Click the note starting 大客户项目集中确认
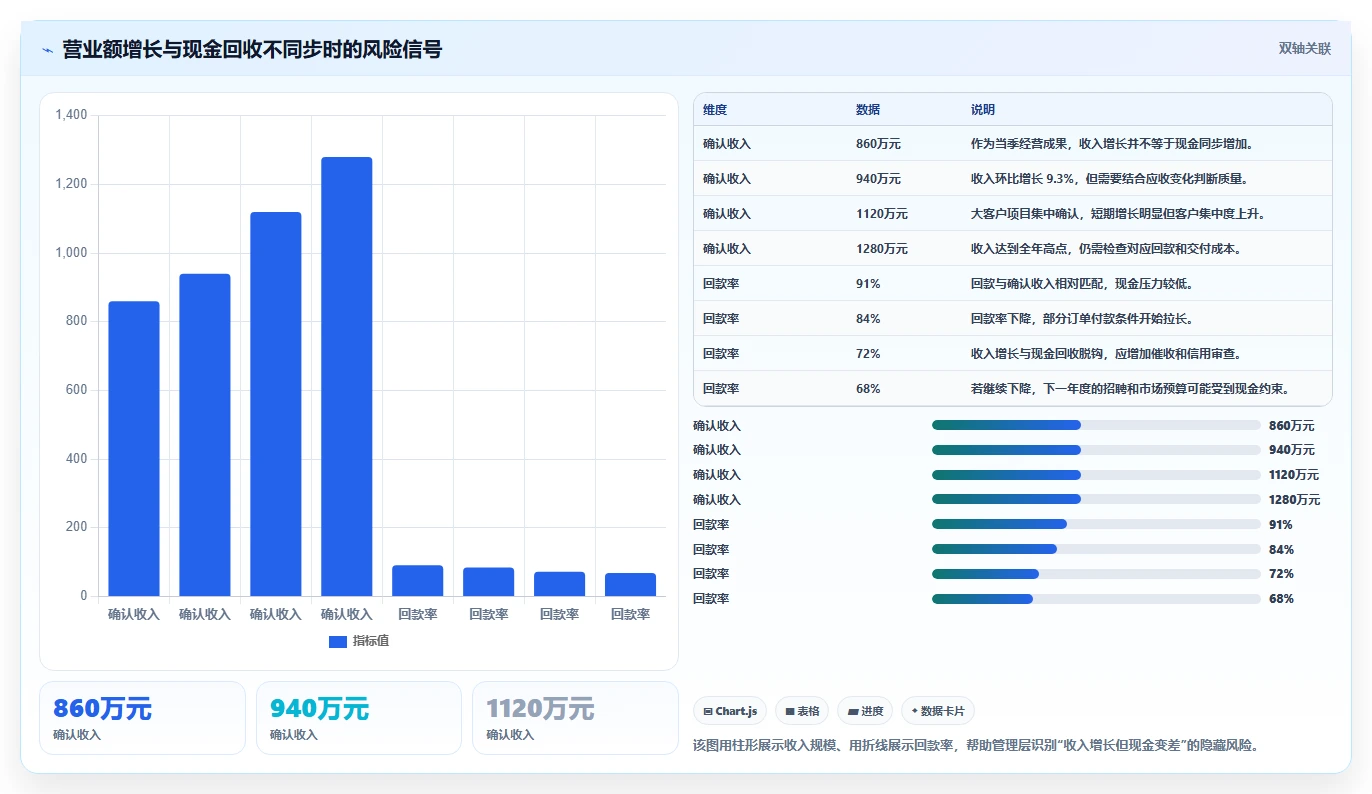 pos(1120,214)
